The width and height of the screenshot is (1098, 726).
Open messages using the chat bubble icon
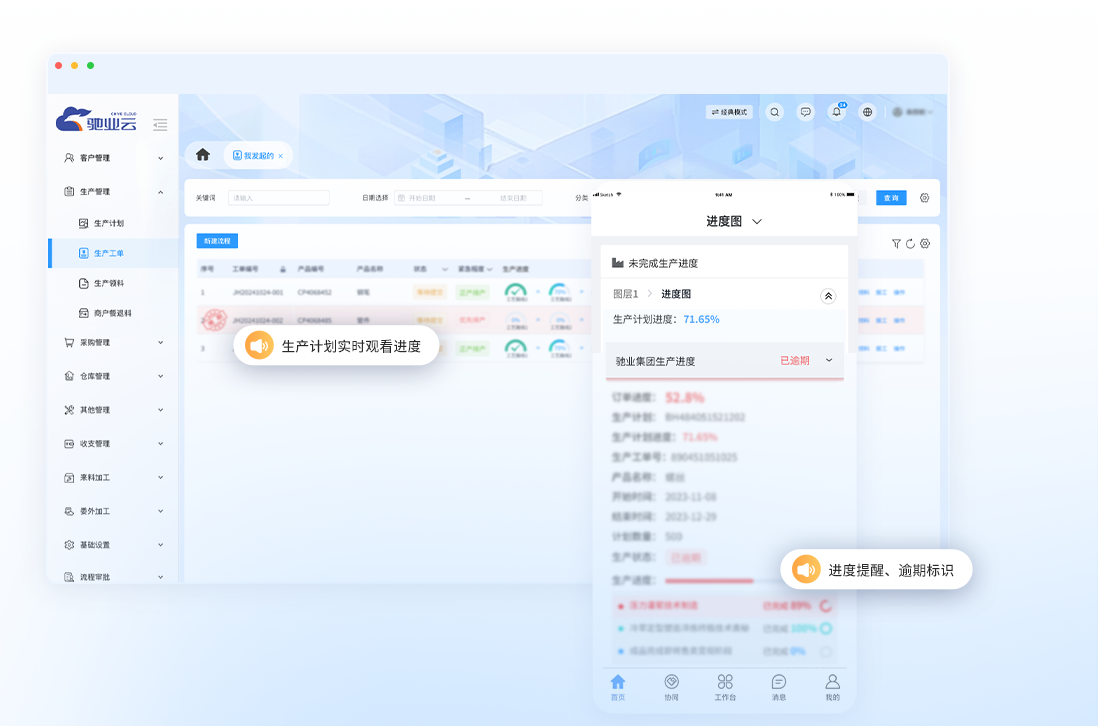click(x=805, y=111)
